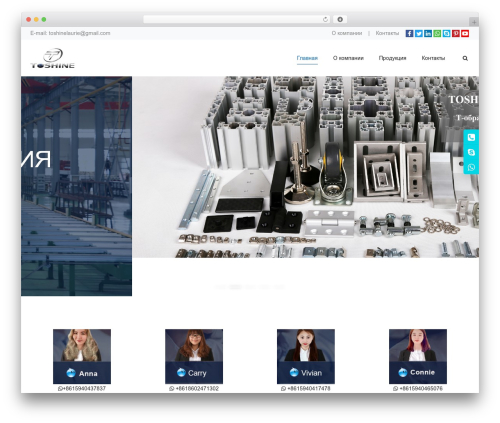Viewport: 500px width, 423px height.
Task: Open the Twitter social icon
Action: (419, 33)
